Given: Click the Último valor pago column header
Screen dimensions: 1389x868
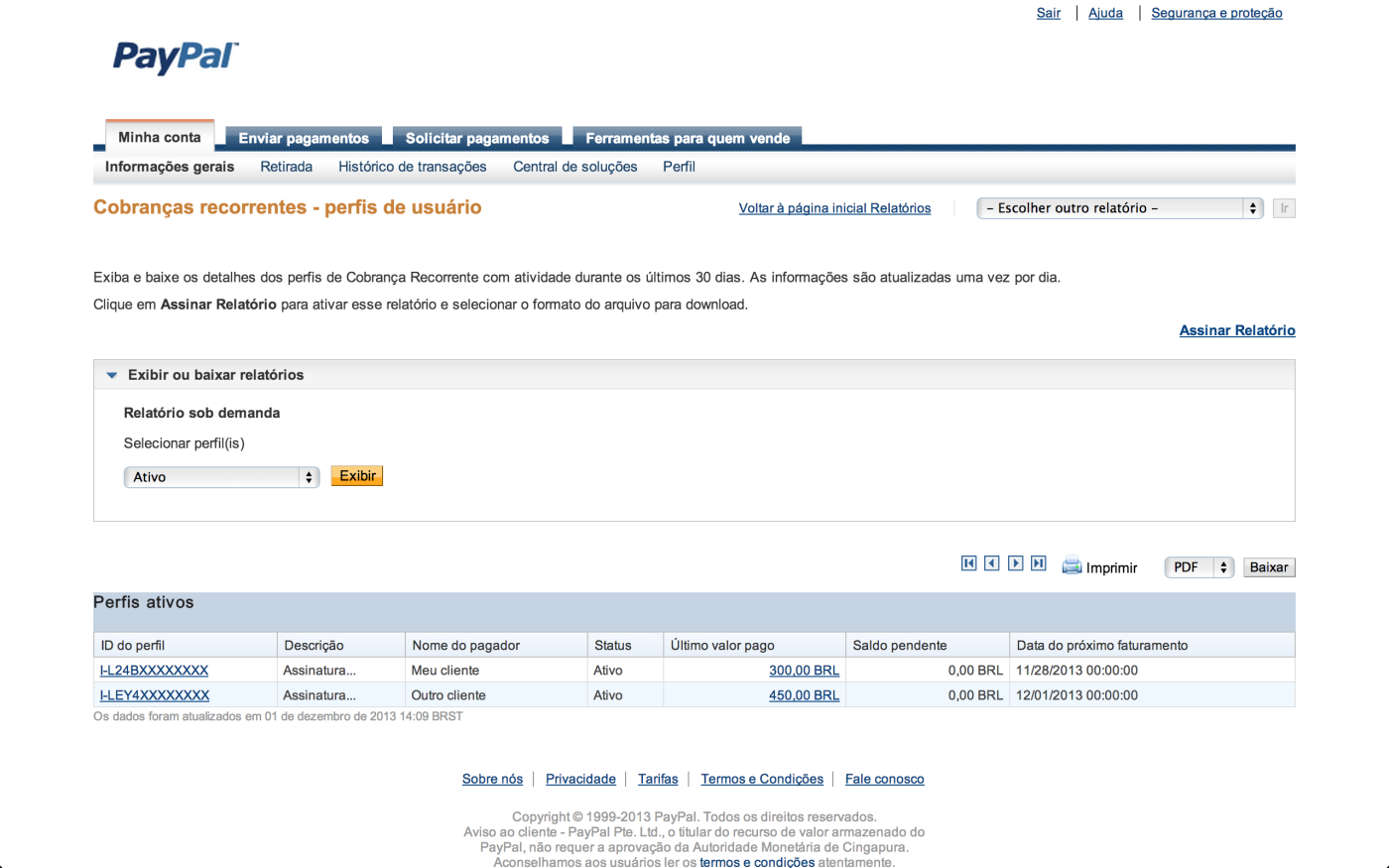Looking at the screenshot, I should coord(754,645).
